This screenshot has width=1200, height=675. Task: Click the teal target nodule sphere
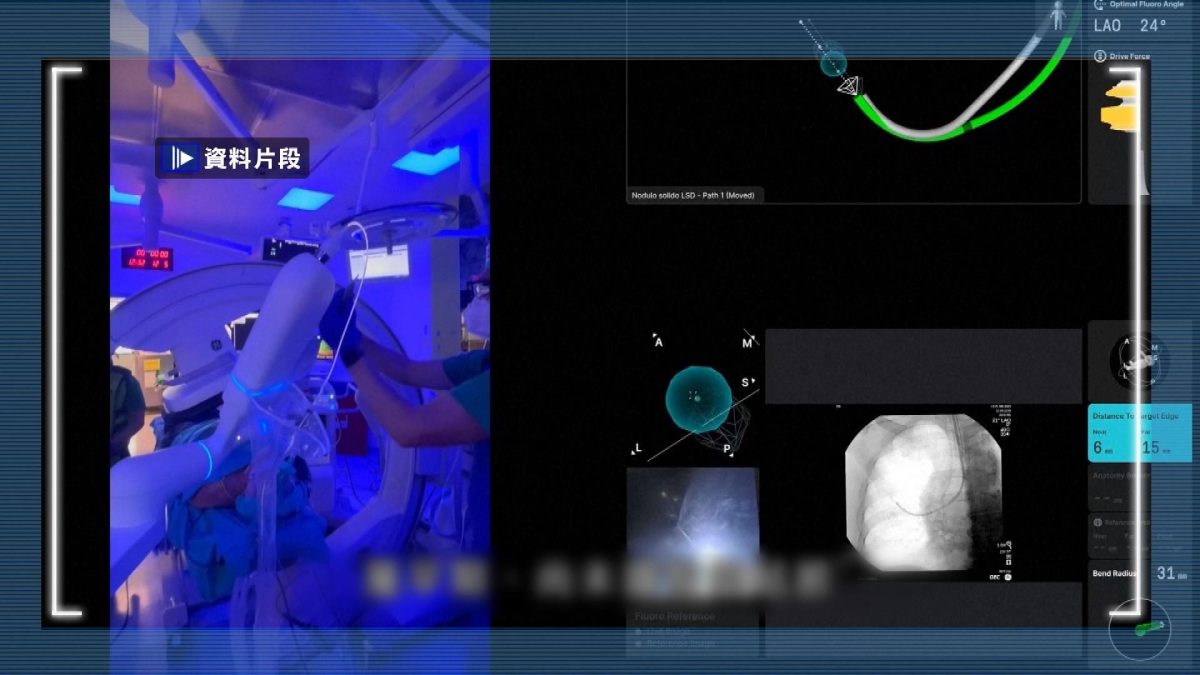(x=698, y=399)
